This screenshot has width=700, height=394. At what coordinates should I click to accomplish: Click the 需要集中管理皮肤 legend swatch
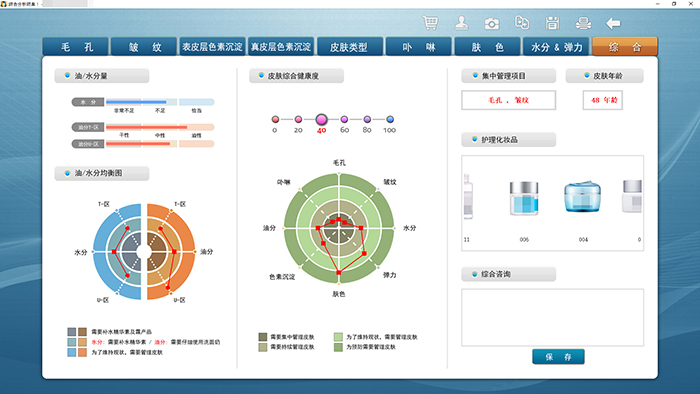[x=262, y=337]
